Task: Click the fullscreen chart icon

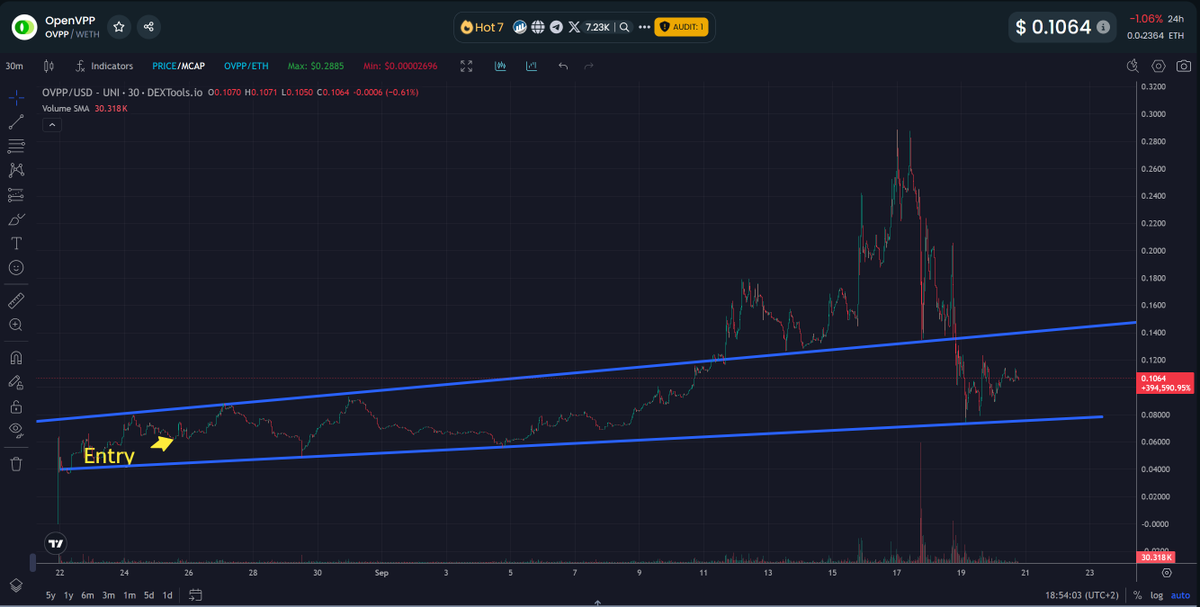Action: point(466,66)
